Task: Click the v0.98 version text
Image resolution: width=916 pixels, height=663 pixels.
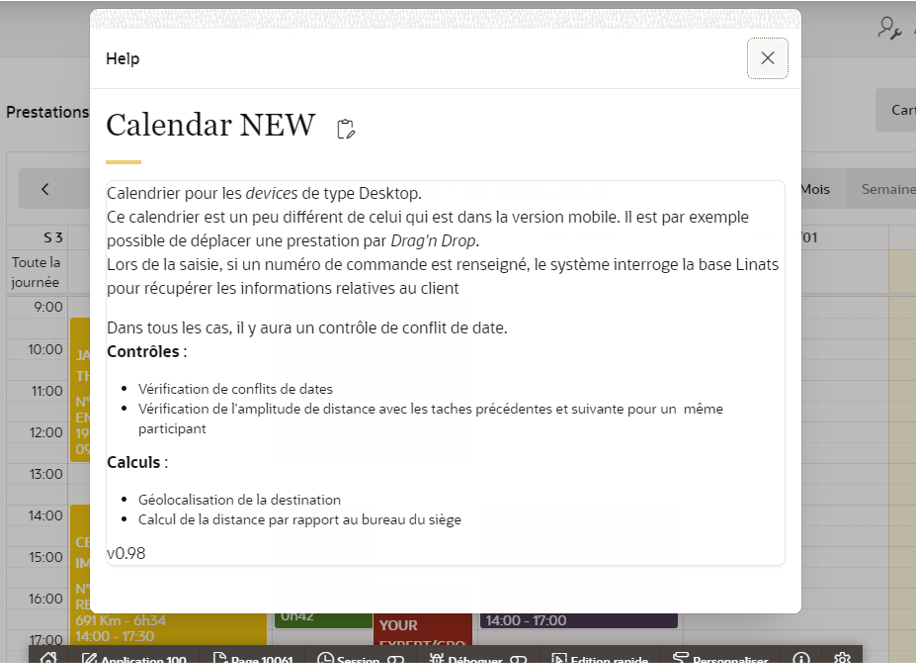Action: [126, 553]
